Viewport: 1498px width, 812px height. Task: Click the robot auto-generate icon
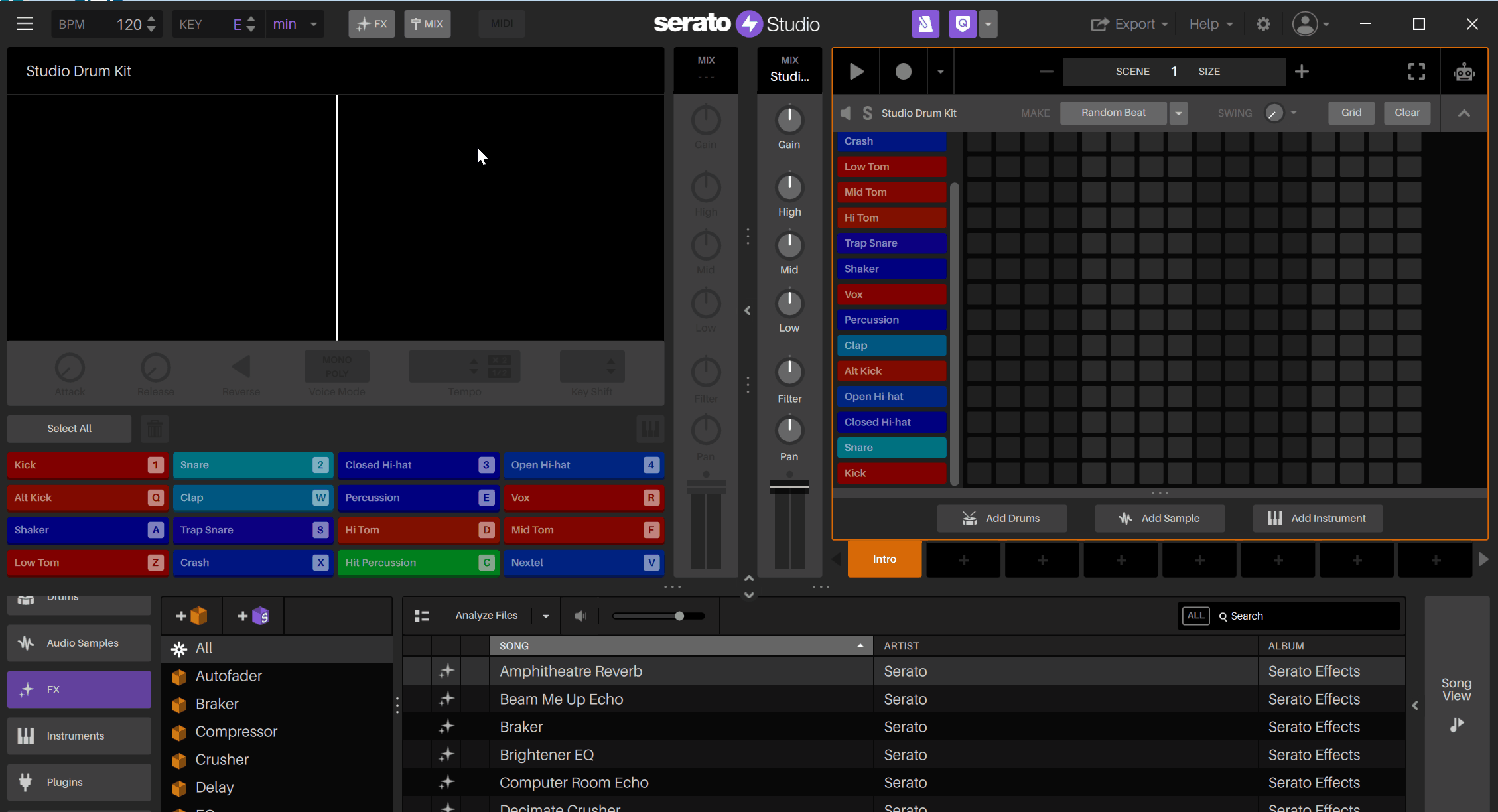click(1464, 72)
